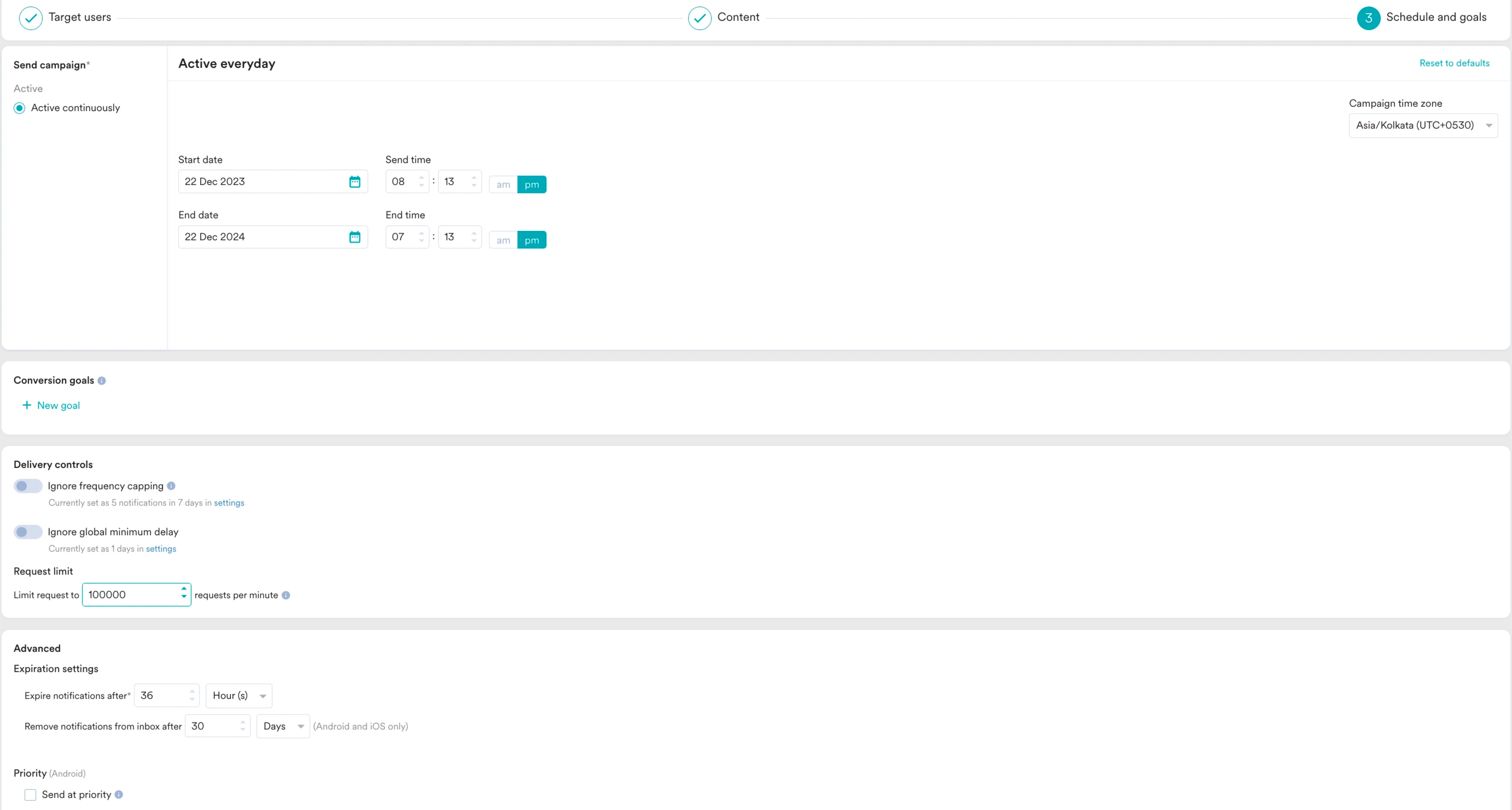This screenshot has height=810, width=1512.
Task: Click the requests per minute info icon
Action: coord(286,595)
